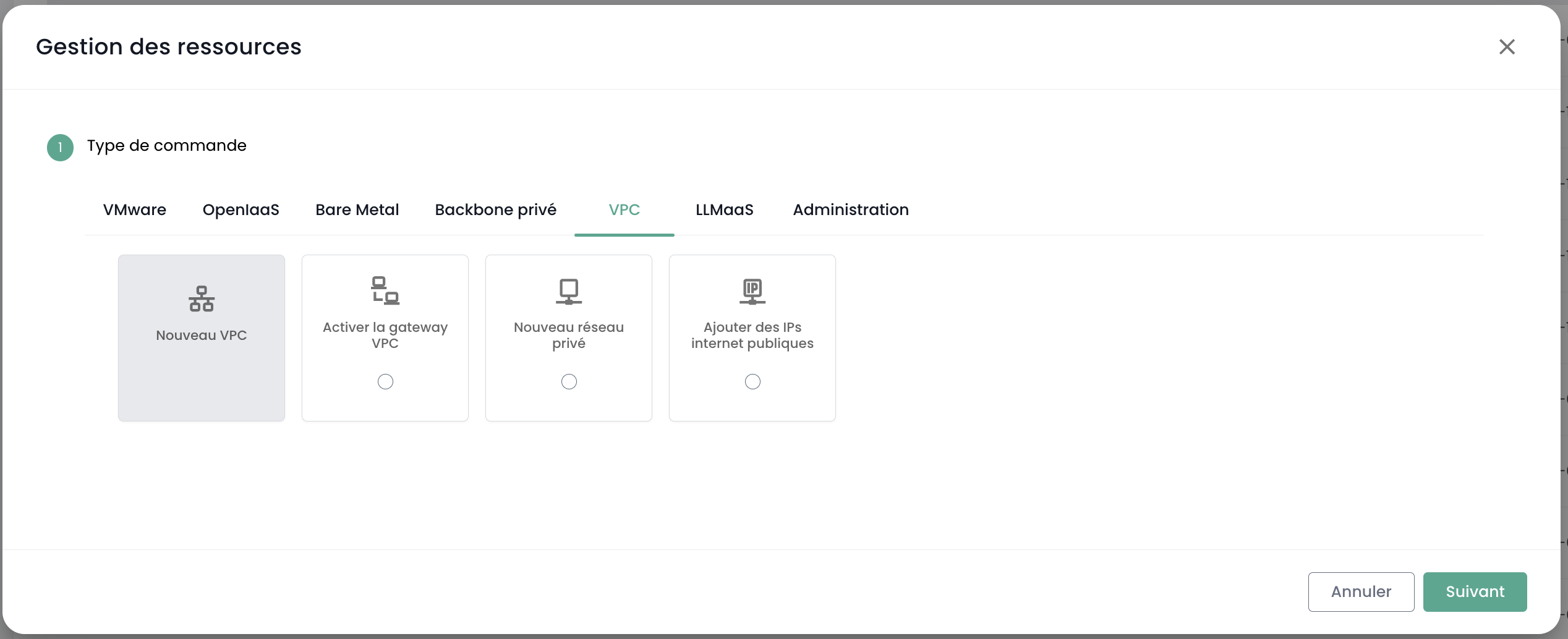Viewport: 1568px width, 639px height.
Task: Click the Type de commande step title
Action: coord(166,146)
